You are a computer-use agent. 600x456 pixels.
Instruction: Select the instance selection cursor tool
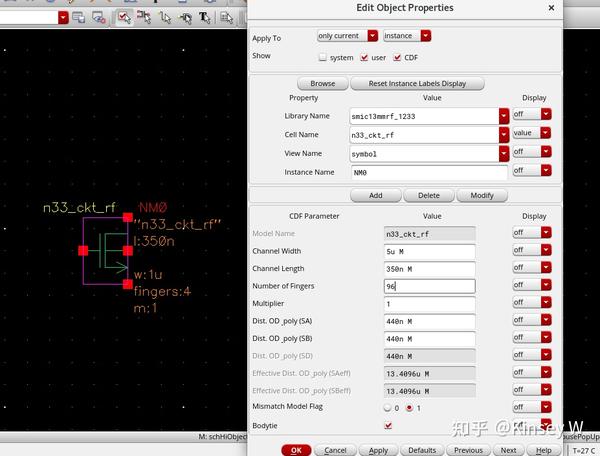click(144, 18)
